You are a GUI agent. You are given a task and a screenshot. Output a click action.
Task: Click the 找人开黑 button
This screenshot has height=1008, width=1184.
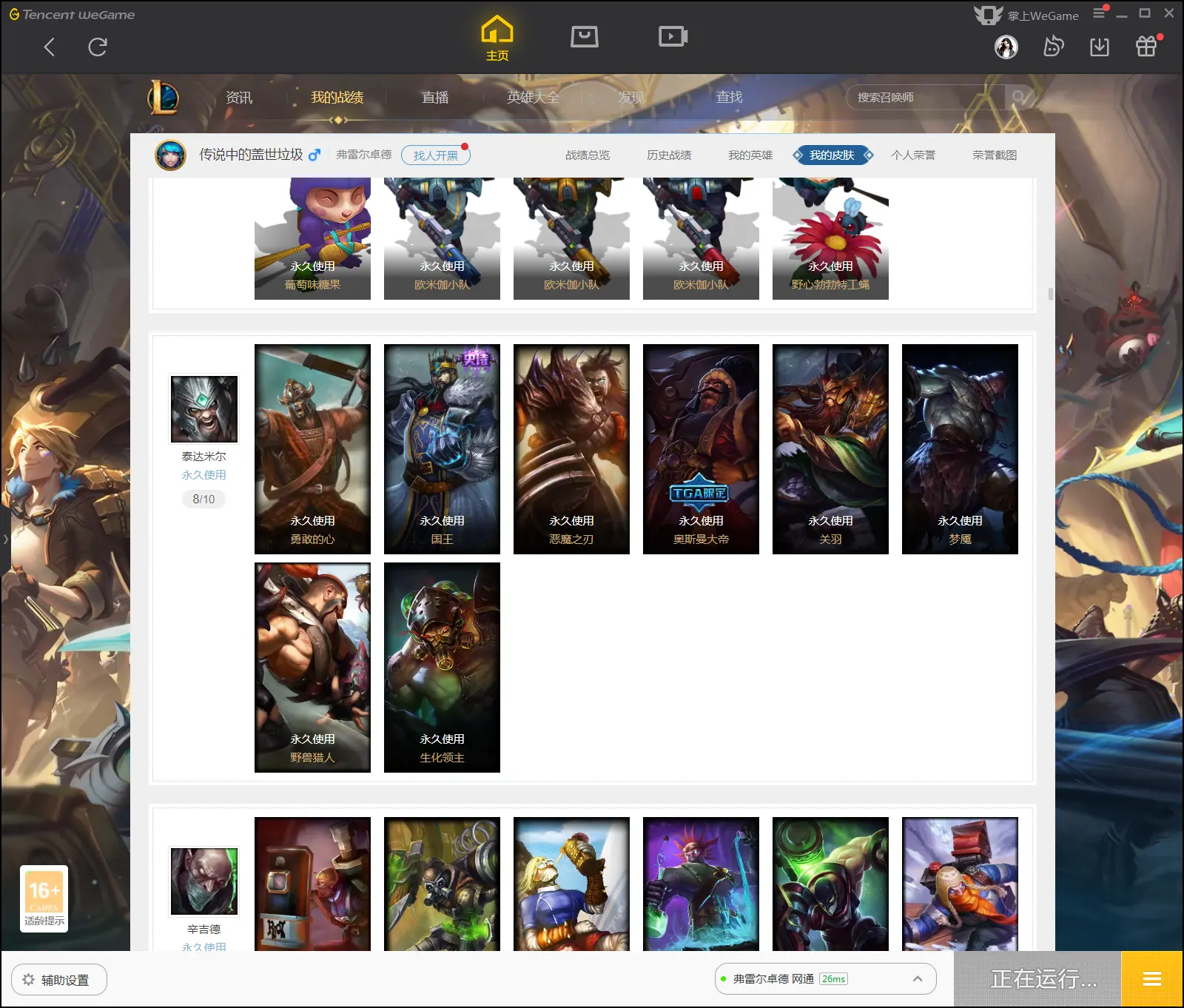436,155
